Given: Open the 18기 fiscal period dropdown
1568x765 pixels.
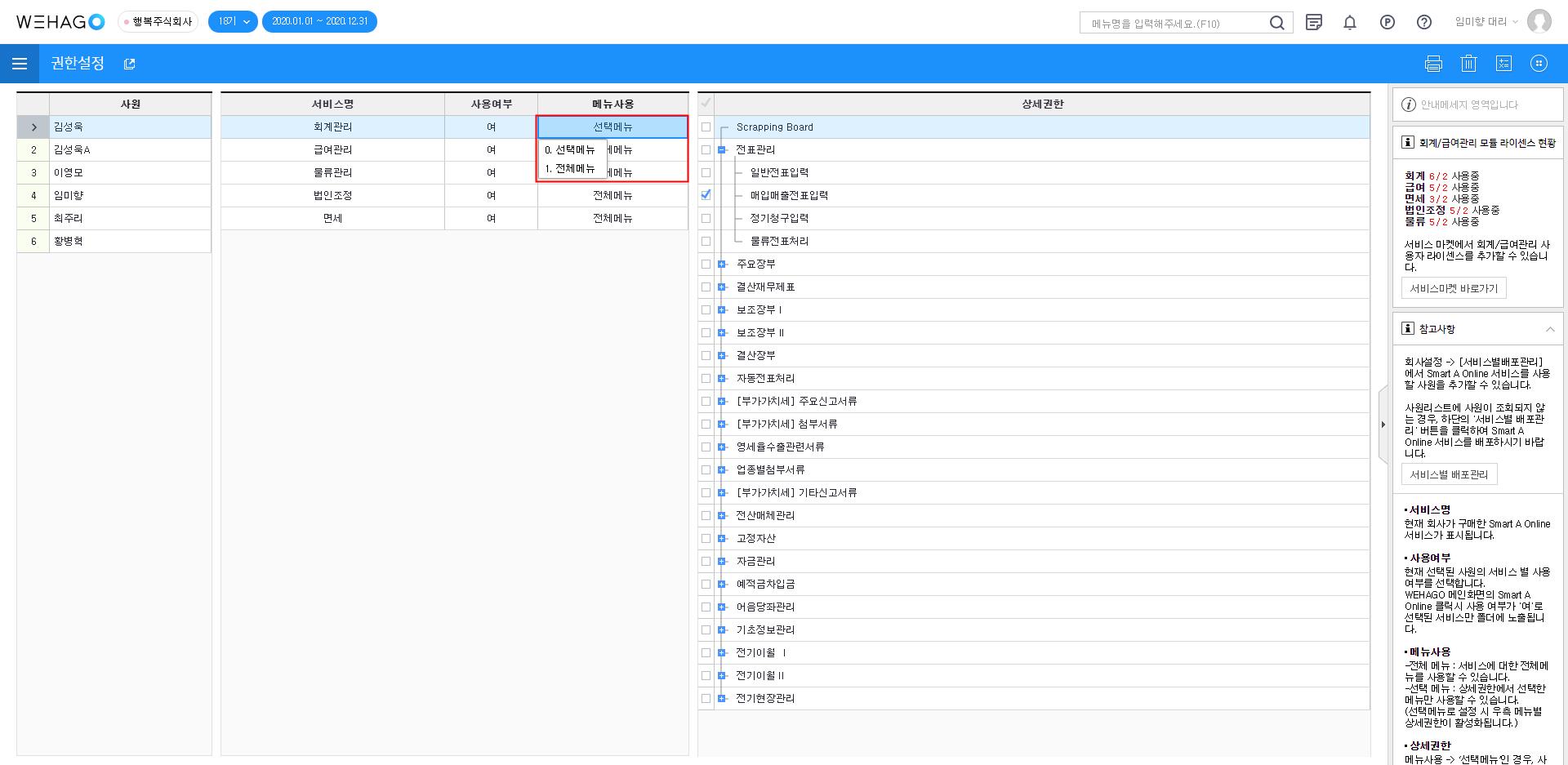Looking at the screenshot, I should (233, 22).
